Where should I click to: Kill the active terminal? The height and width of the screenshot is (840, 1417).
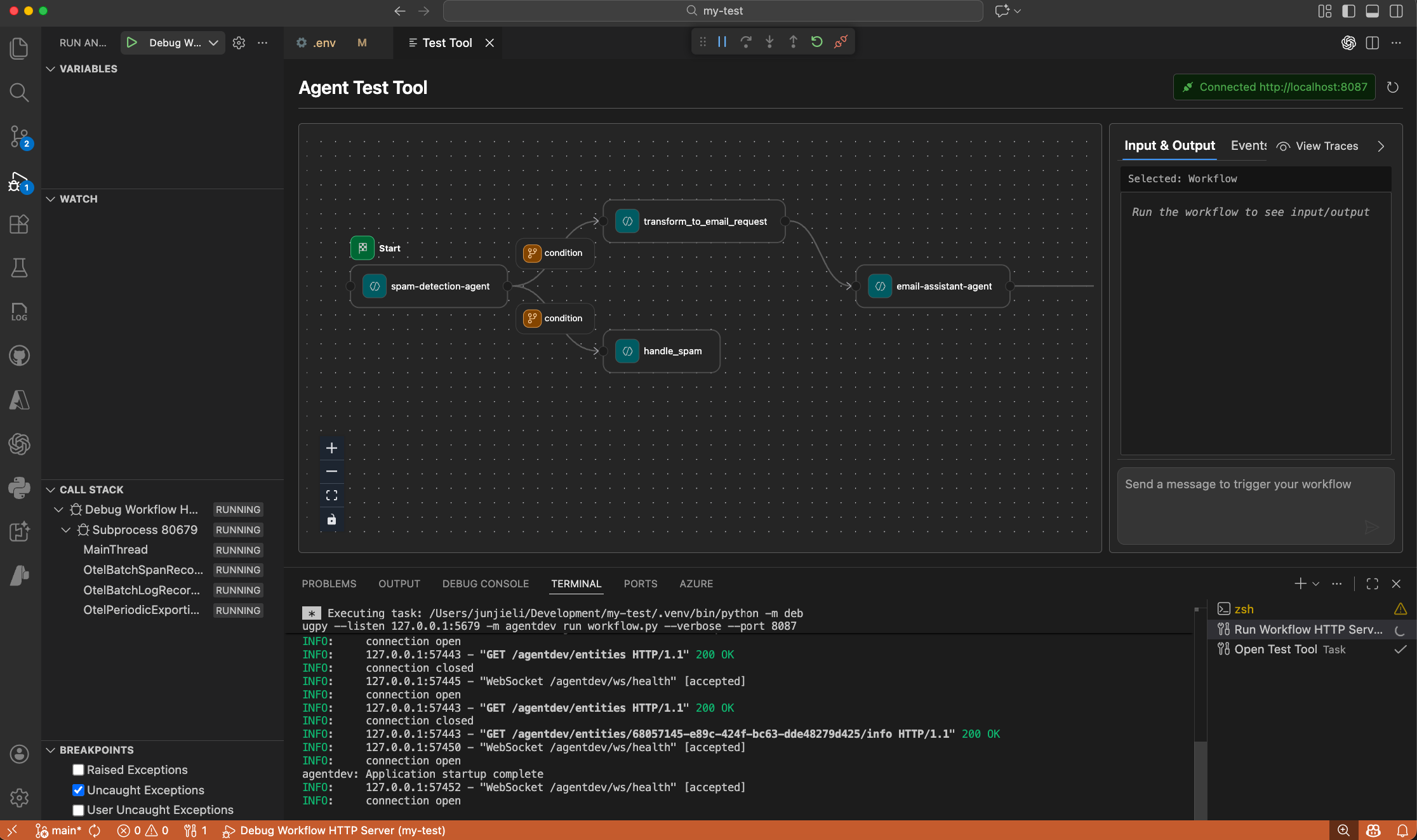[x=1397, y=583]
